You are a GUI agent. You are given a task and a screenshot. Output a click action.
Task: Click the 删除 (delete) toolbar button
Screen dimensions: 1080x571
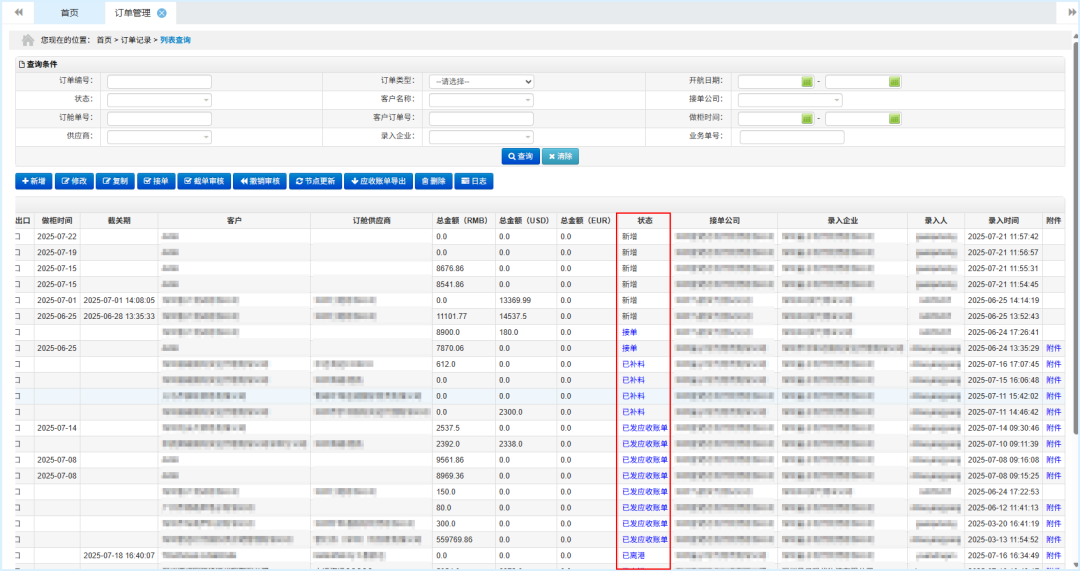point(432,181)
